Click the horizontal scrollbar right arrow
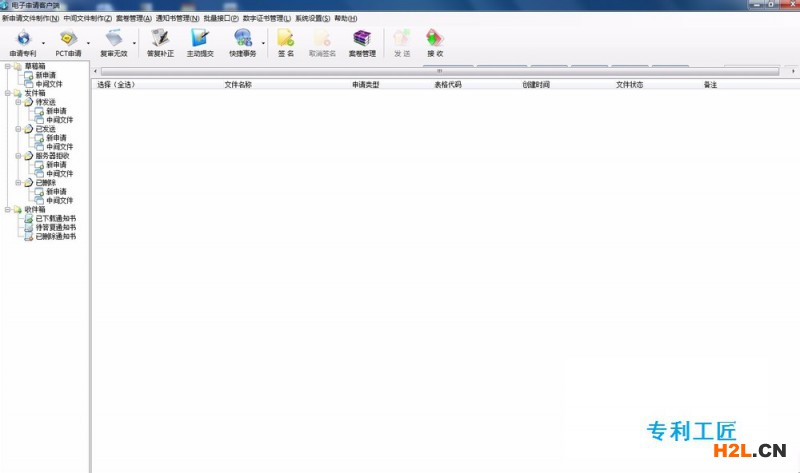 793,71
